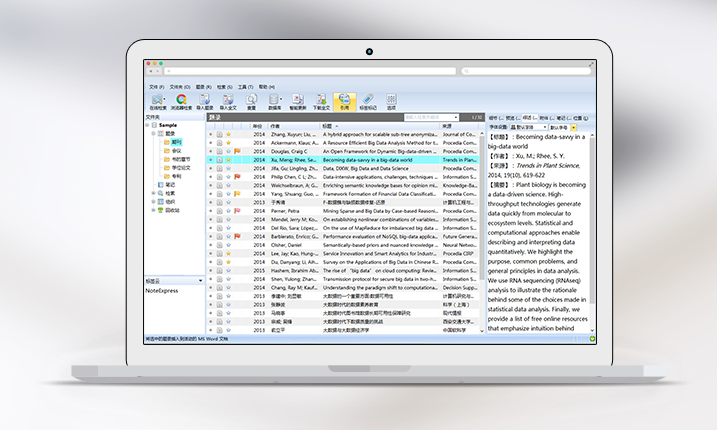
Task: Toggle the star on the Jifa, Guo row
Action: pyautogui.click(x=228, y=168)
